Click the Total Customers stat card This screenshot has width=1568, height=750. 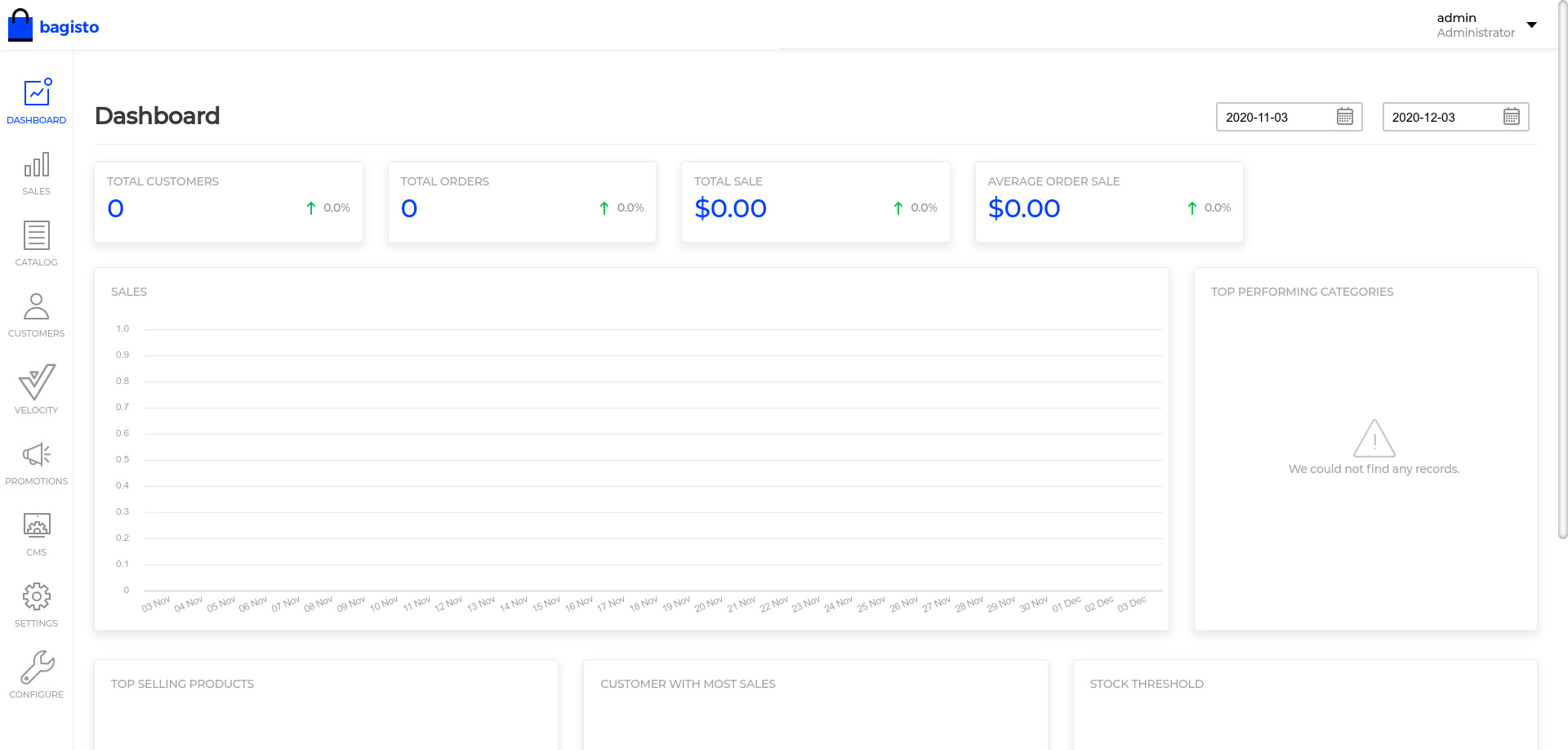[229, 201]
